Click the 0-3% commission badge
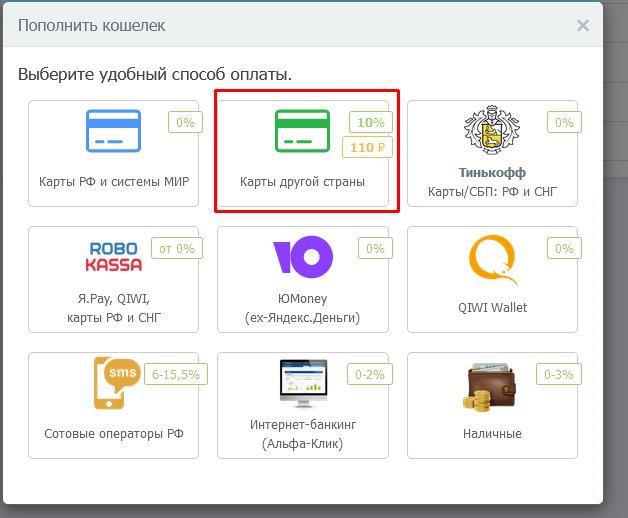This screenshot has height=518, width=628. pyautogui.click(x=559, y=374)
